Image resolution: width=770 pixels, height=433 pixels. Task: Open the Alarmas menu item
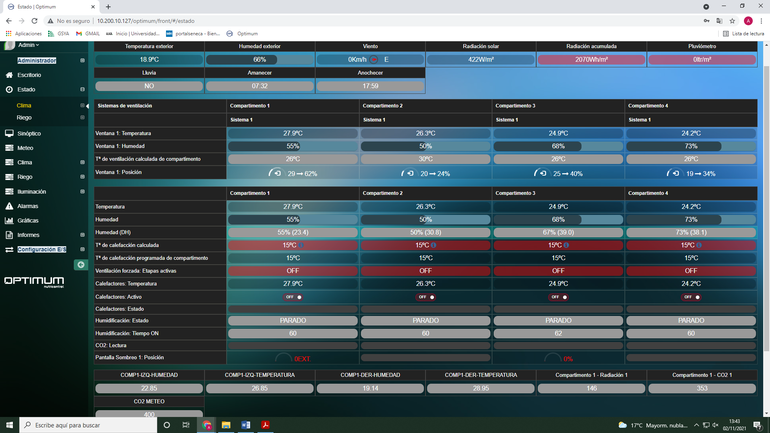coord(28,206)
